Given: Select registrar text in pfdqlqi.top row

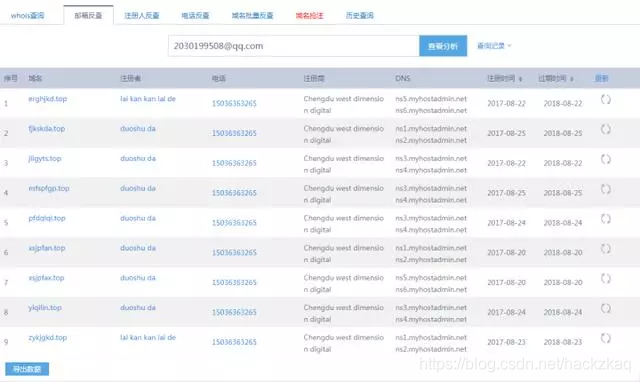Looking at the screenshot, I should tap(344, 224).
